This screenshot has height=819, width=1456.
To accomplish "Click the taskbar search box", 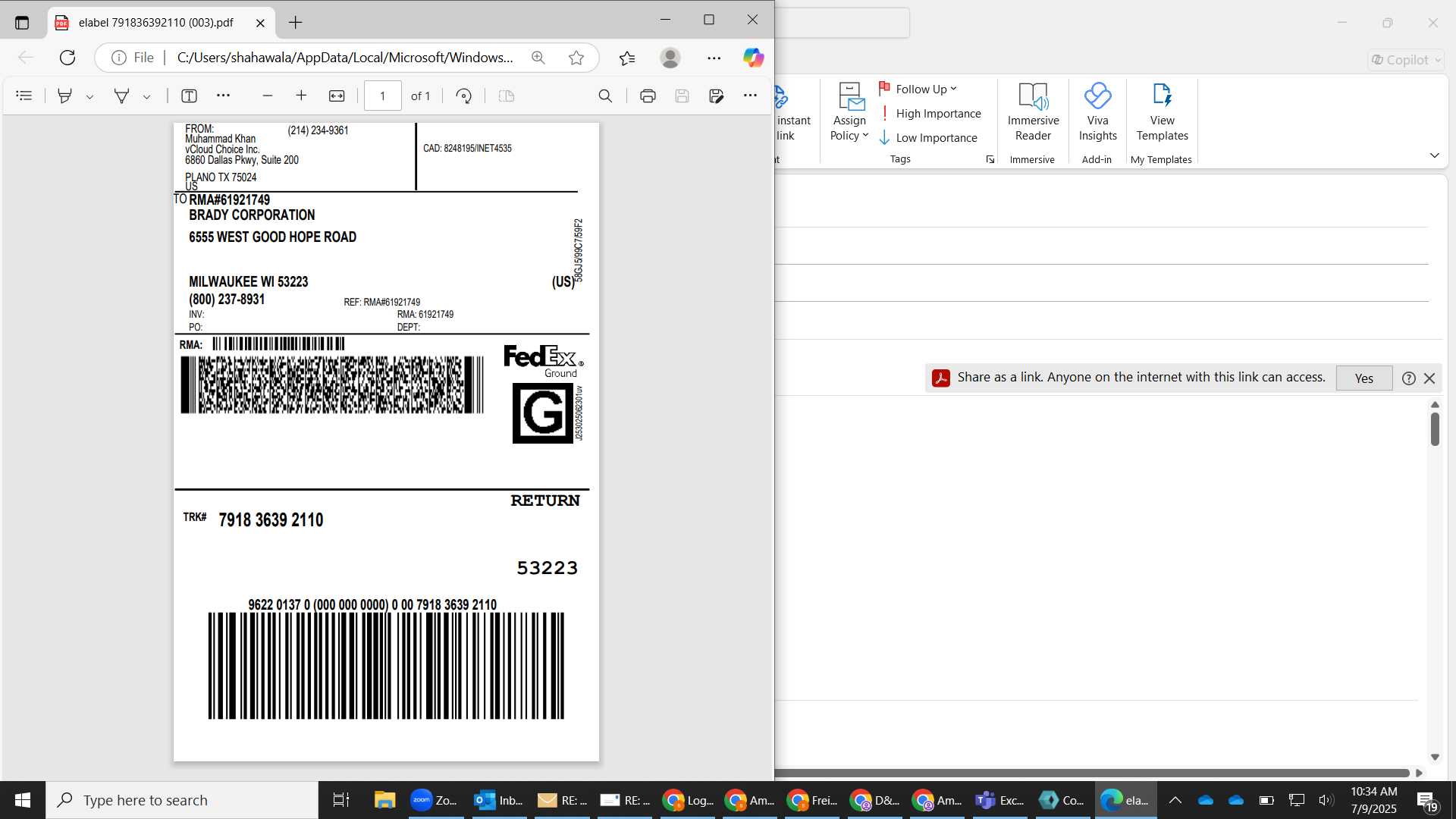I will 182,800.
